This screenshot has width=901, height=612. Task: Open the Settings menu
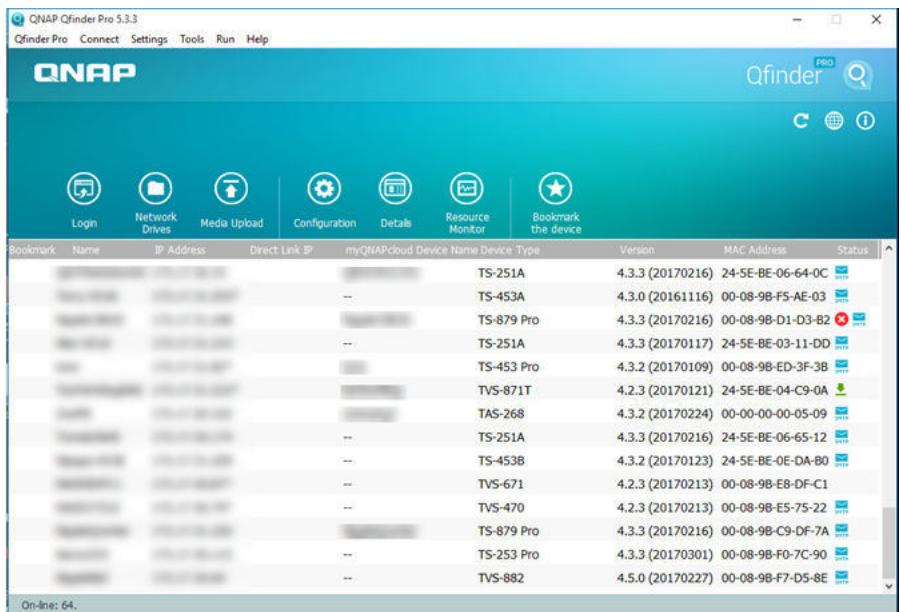point(149,39)
